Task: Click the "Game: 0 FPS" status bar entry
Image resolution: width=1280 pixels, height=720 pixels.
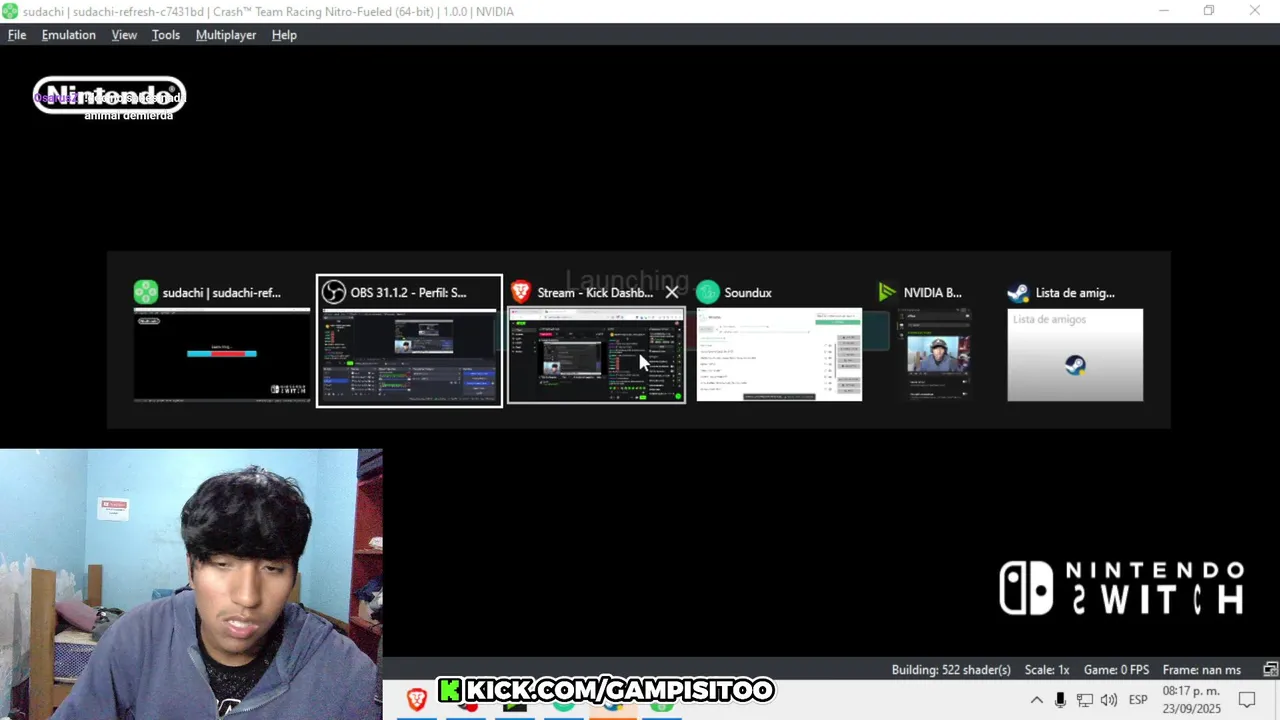Action: (x=1116, y=670)
